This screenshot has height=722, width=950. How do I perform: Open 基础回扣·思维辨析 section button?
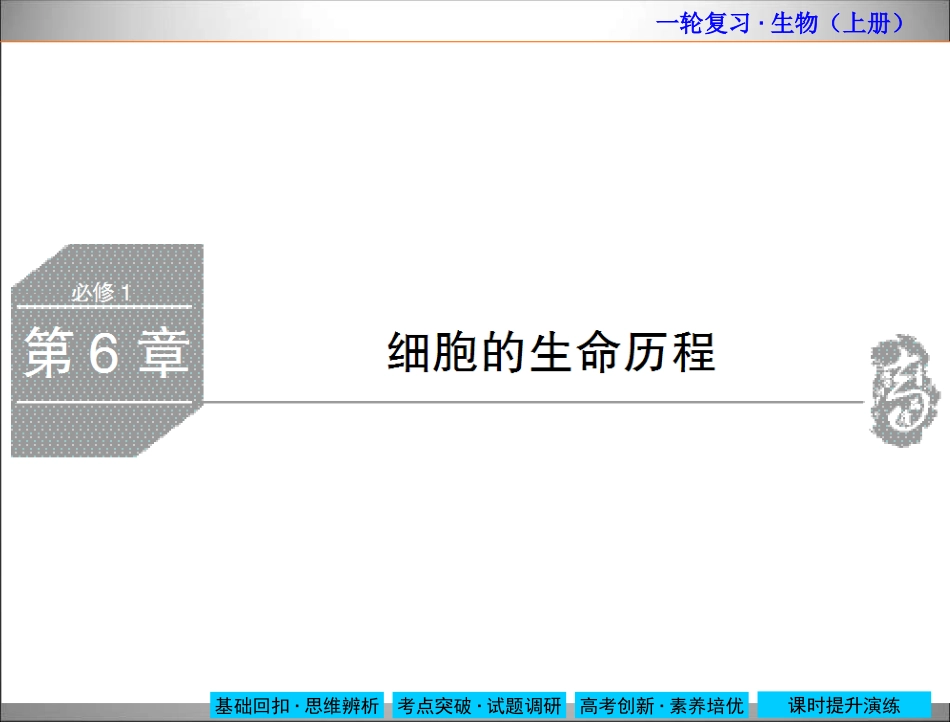pos(297,705)
